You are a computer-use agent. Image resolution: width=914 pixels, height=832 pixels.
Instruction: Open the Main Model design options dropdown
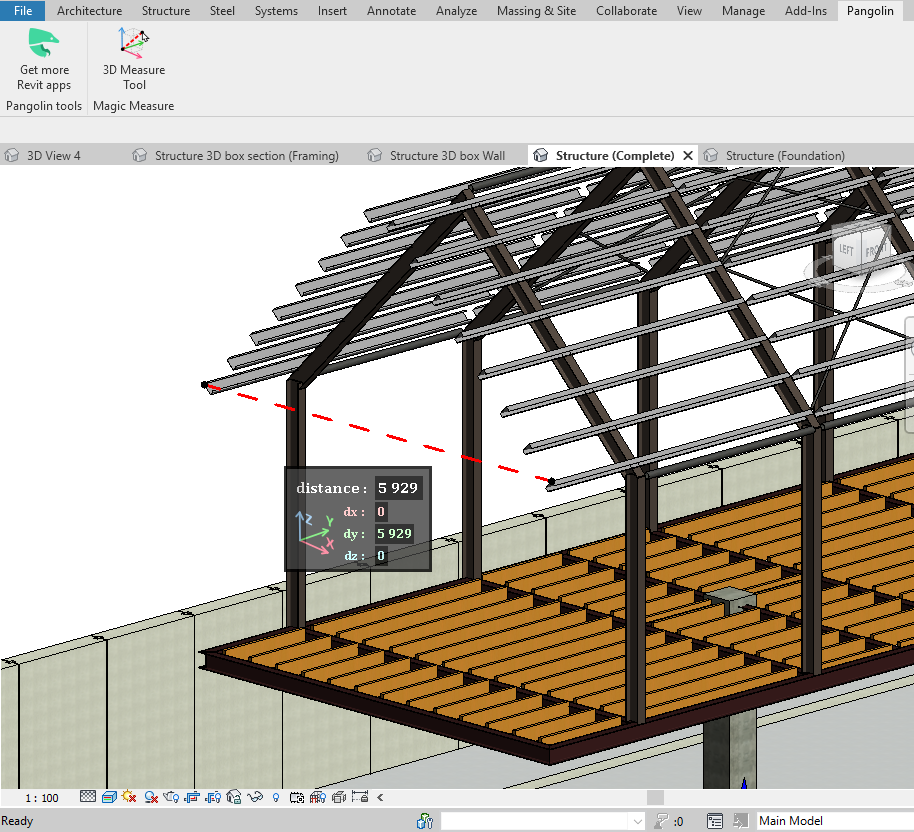pyautogui.click(x=829, y=821)
